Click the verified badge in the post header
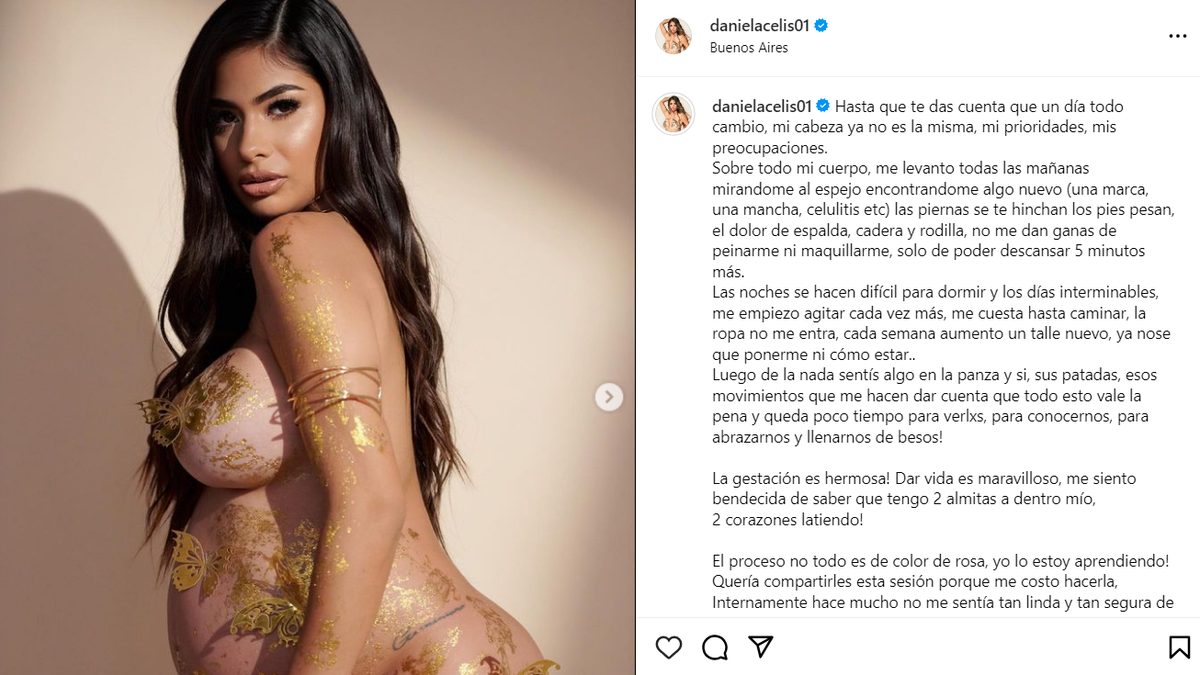1200x675 pixels. coord(821,26)
